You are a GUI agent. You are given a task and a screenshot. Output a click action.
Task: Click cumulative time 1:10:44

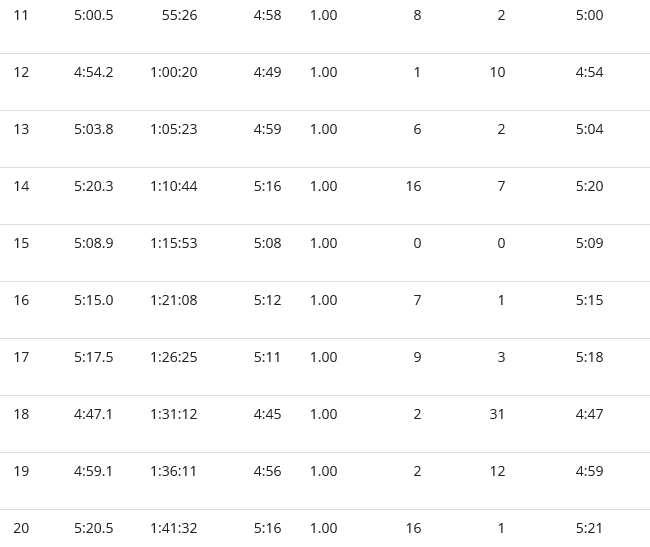(174, 186)
